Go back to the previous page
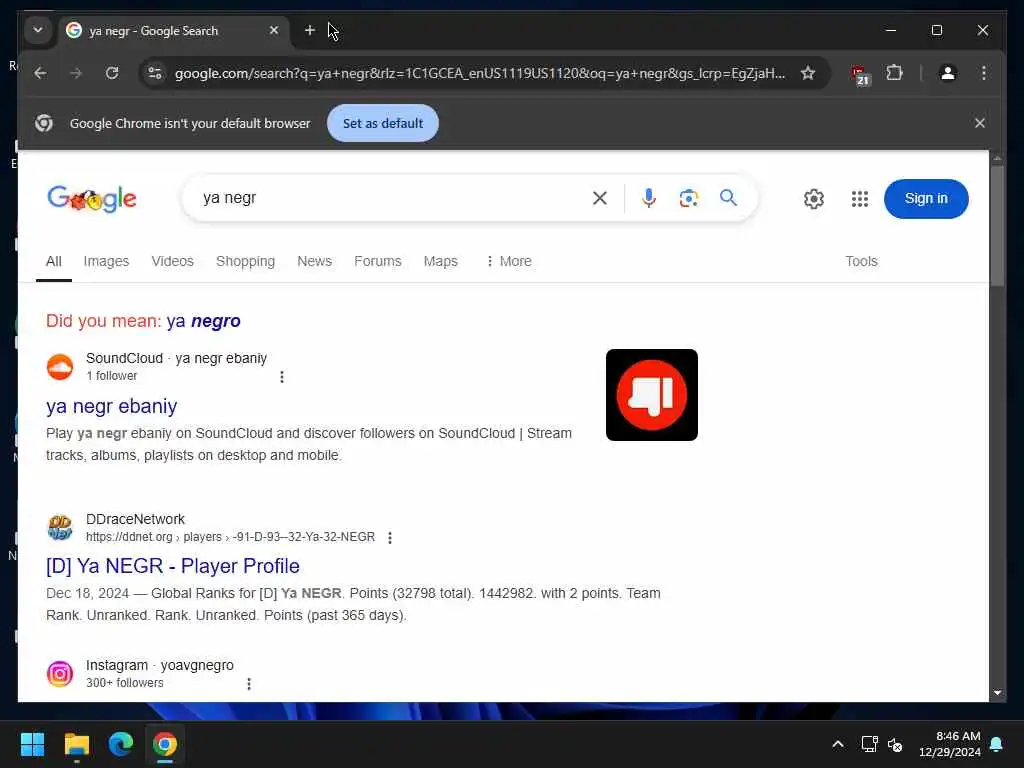Viewport: 1024px width, 768px height. coord(40,73)
